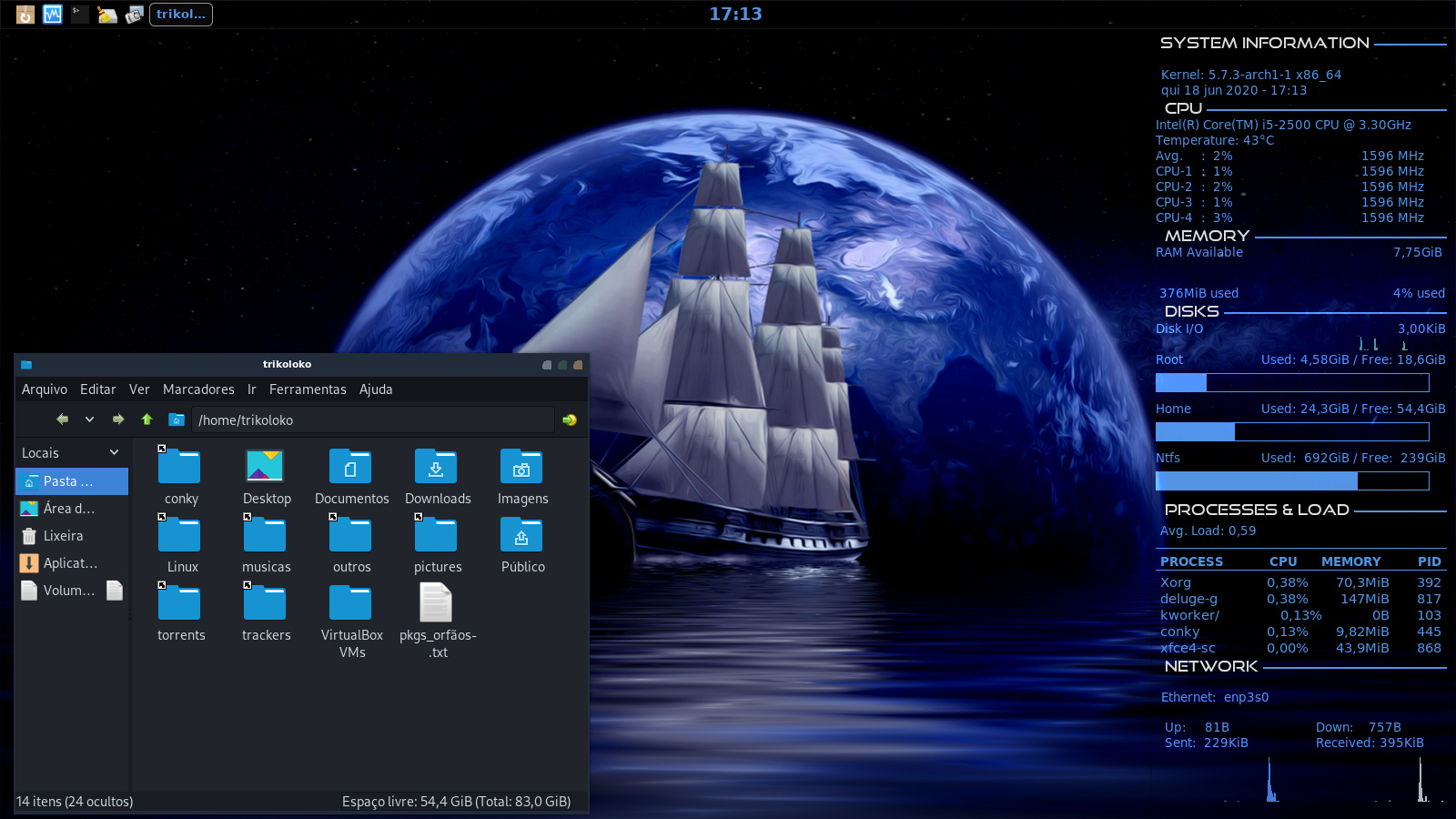Open the Marcadores menu

click(198, 389)
